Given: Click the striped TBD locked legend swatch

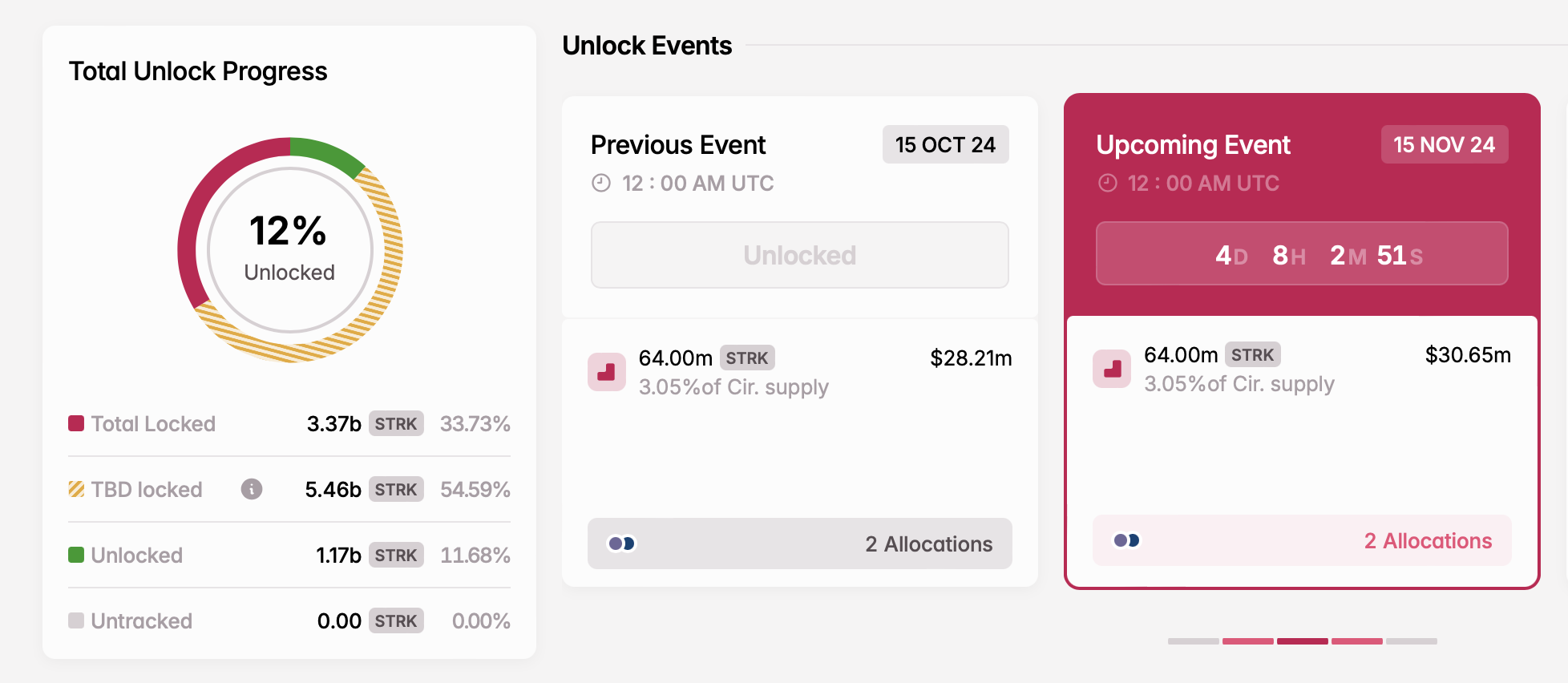Looking at the screenshot, I should pyautogui.click(x=76, y=489).
